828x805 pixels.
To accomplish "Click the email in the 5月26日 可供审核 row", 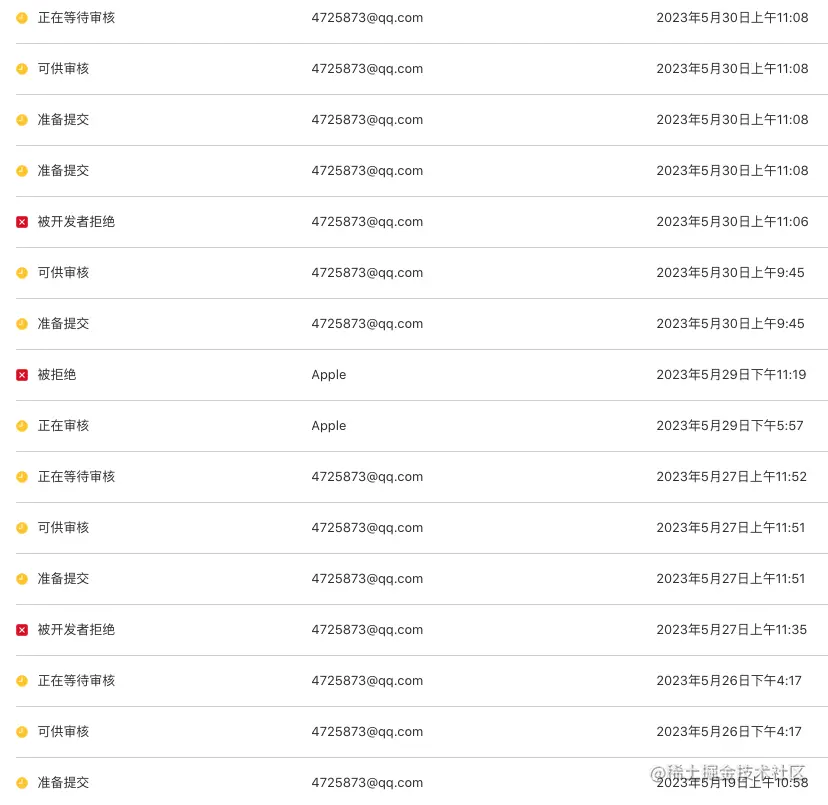I will pos(367,732).
